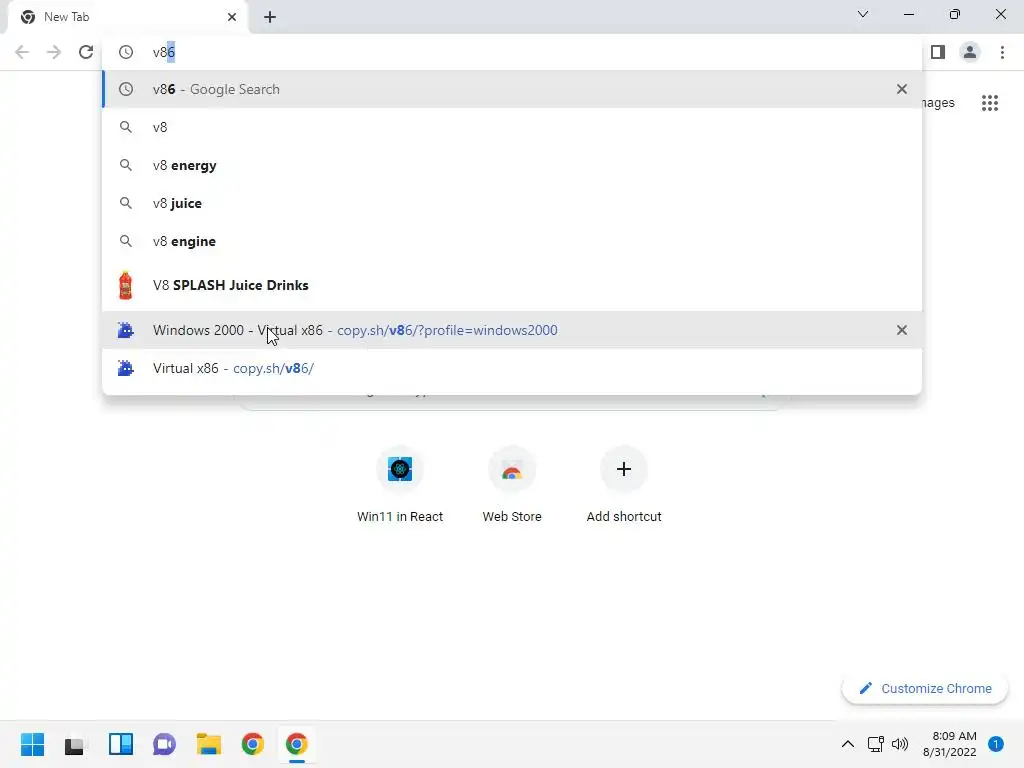Viewport: 1024px width, 768px height.
Task: Choose the v8 engine suggestion
Action: point(512,241)
